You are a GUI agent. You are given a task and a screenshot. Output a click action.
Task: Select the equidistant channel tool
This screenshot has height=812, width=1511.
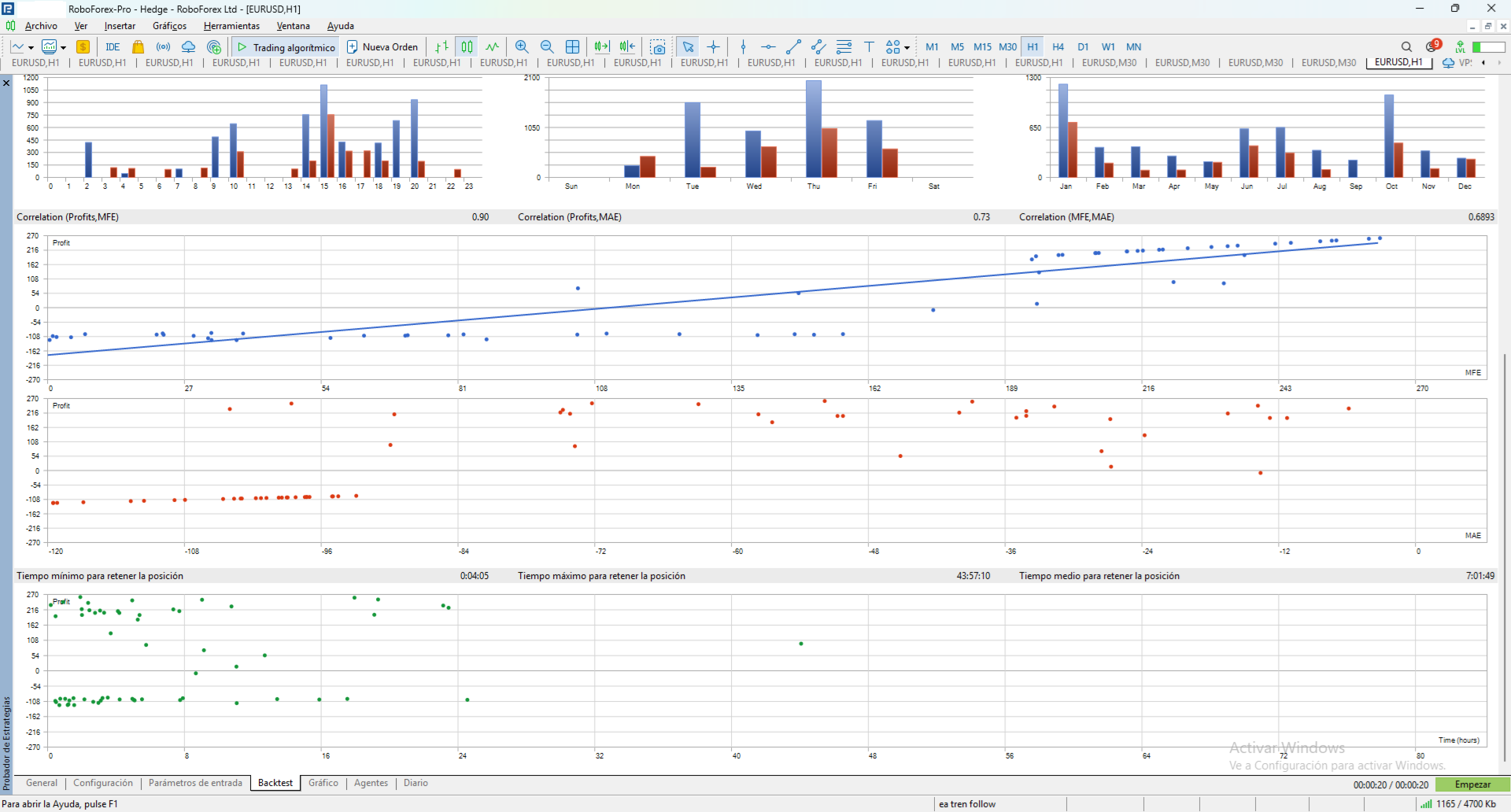[x=818, y=47]
